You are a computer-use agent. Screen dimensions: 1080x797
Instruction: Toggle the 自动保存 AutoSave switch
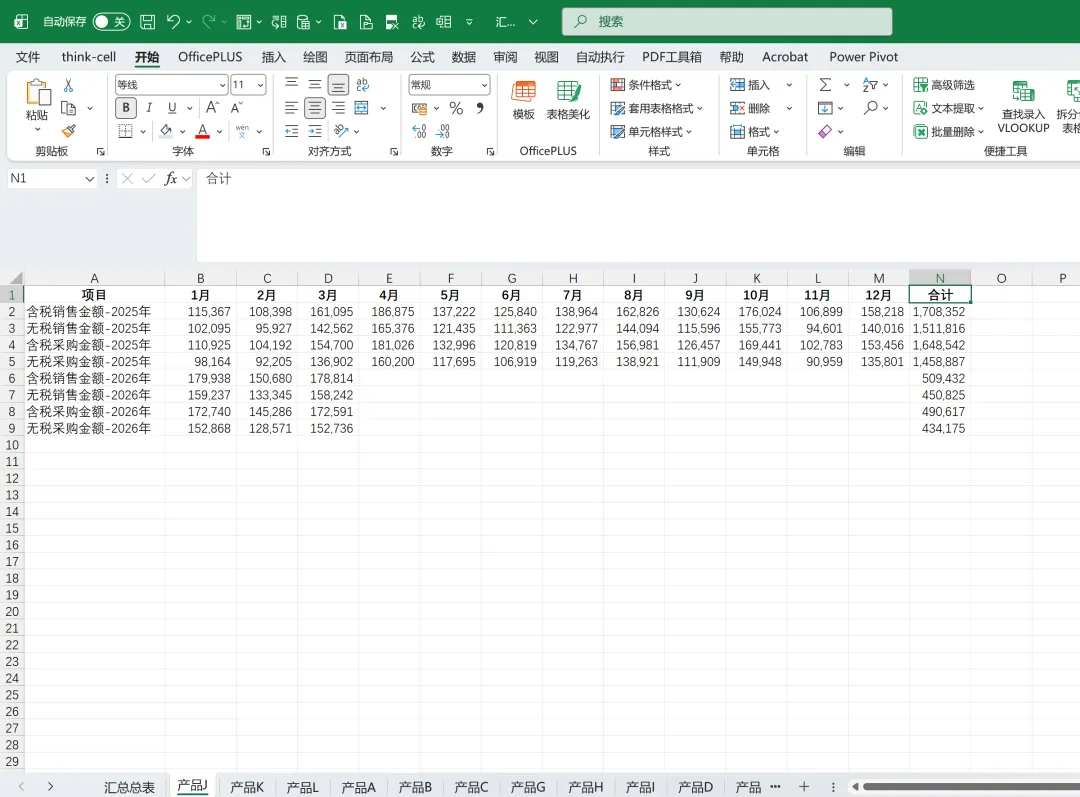tap(111, 22)
